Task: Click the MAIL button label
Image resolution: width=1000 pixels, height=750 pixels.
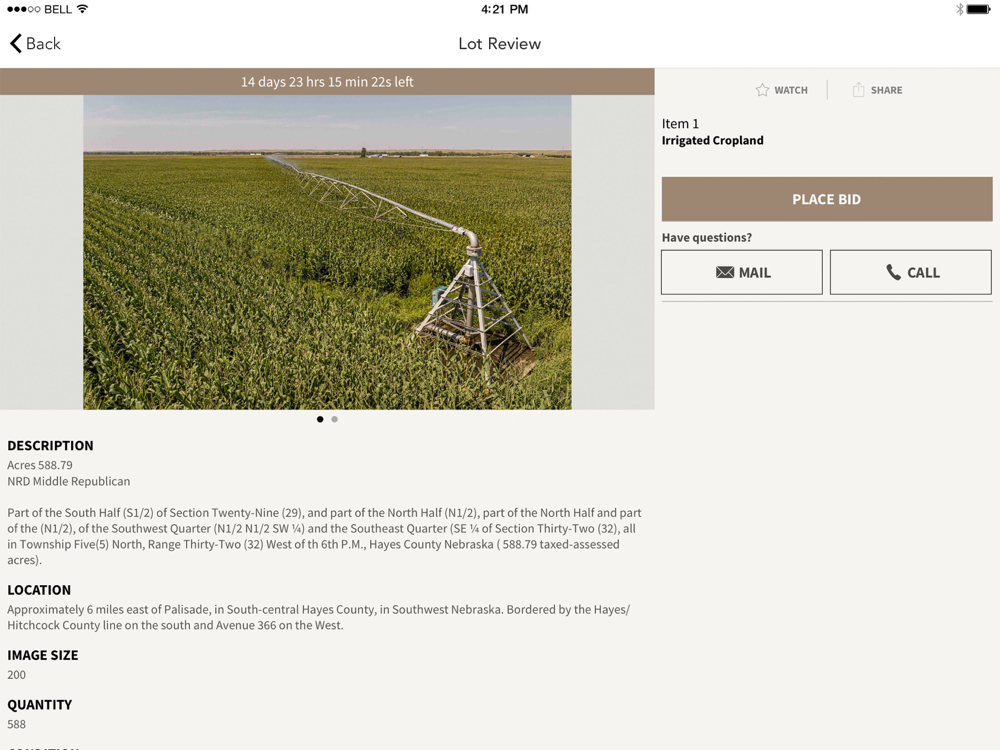Action: coord(754,272)
